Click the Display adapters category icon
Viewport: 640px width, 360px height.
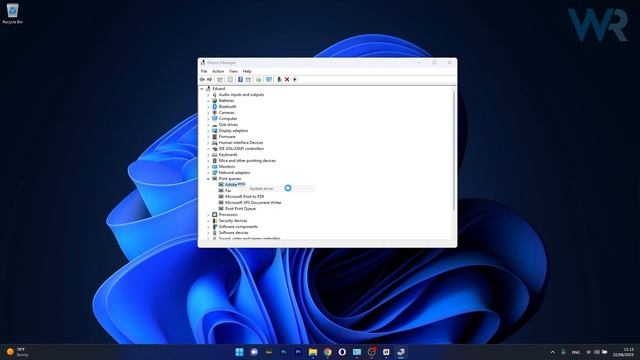tap(215, 131)
